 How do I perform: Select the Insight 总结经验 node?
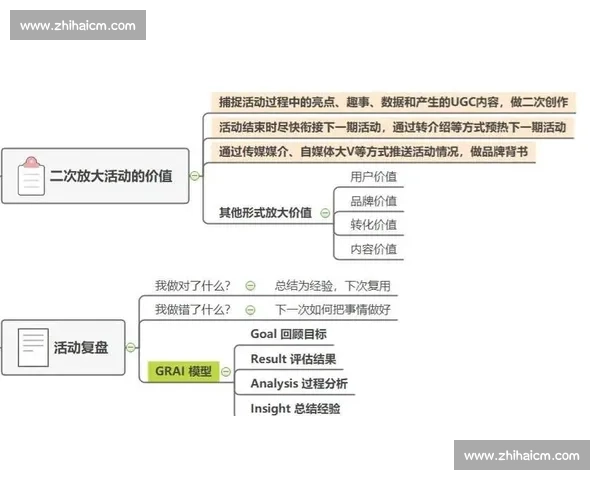pyautogui.click(x=295, y=408)
